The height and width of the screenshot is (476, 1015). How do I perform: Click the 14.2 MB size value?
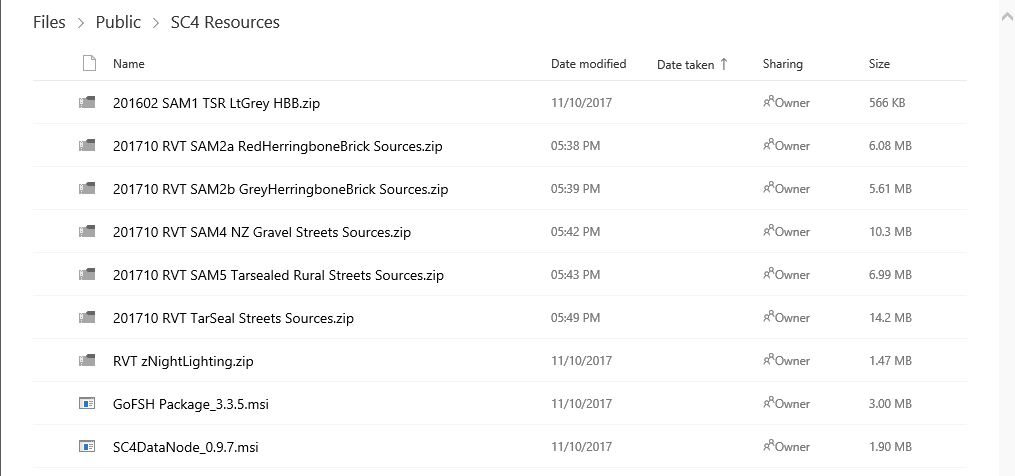coord(890,317)
